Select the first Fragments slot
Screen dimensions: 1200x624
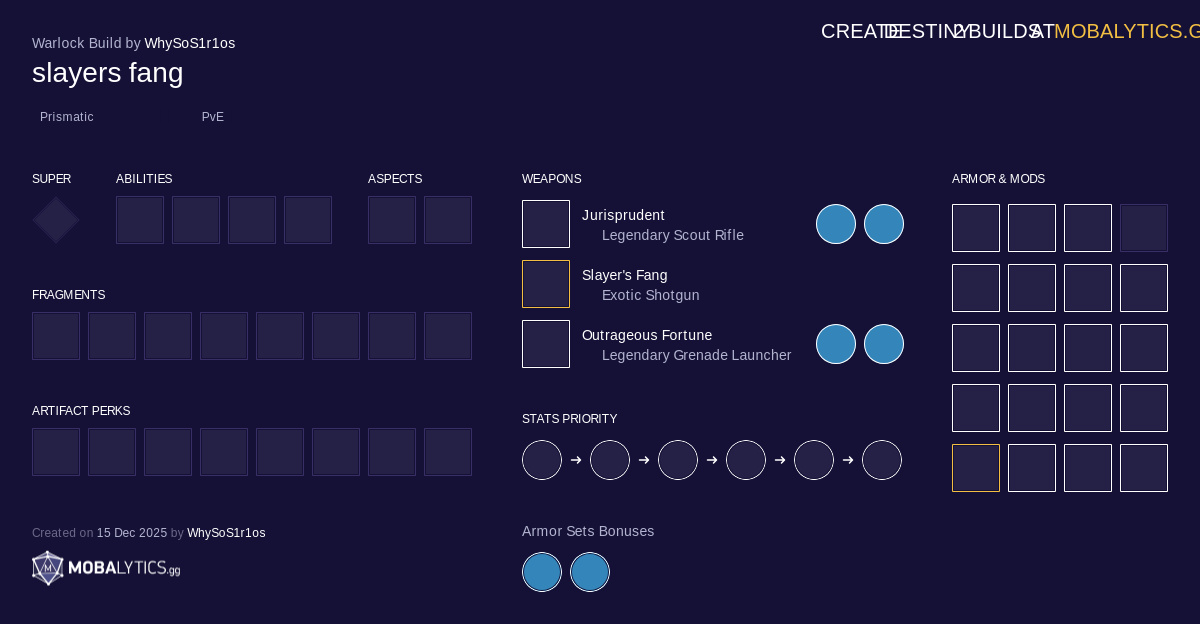(56, 336)
